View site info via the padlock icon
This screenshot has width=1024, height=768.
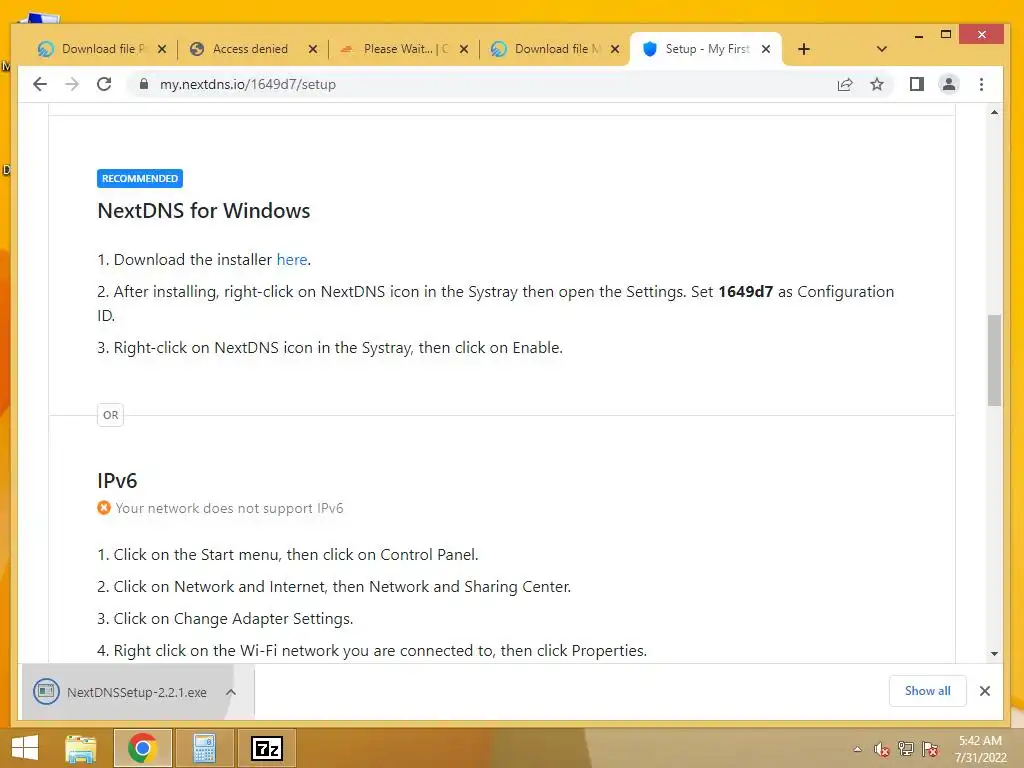[144, 84]
